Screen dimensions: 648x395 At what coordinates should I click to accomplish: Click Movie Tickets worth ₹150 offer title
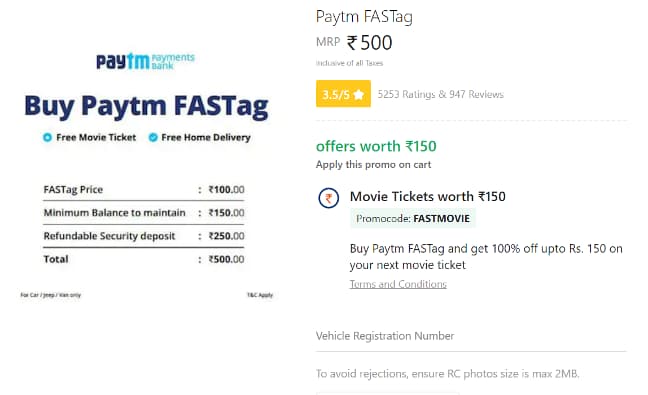click(x=428, y=196)
